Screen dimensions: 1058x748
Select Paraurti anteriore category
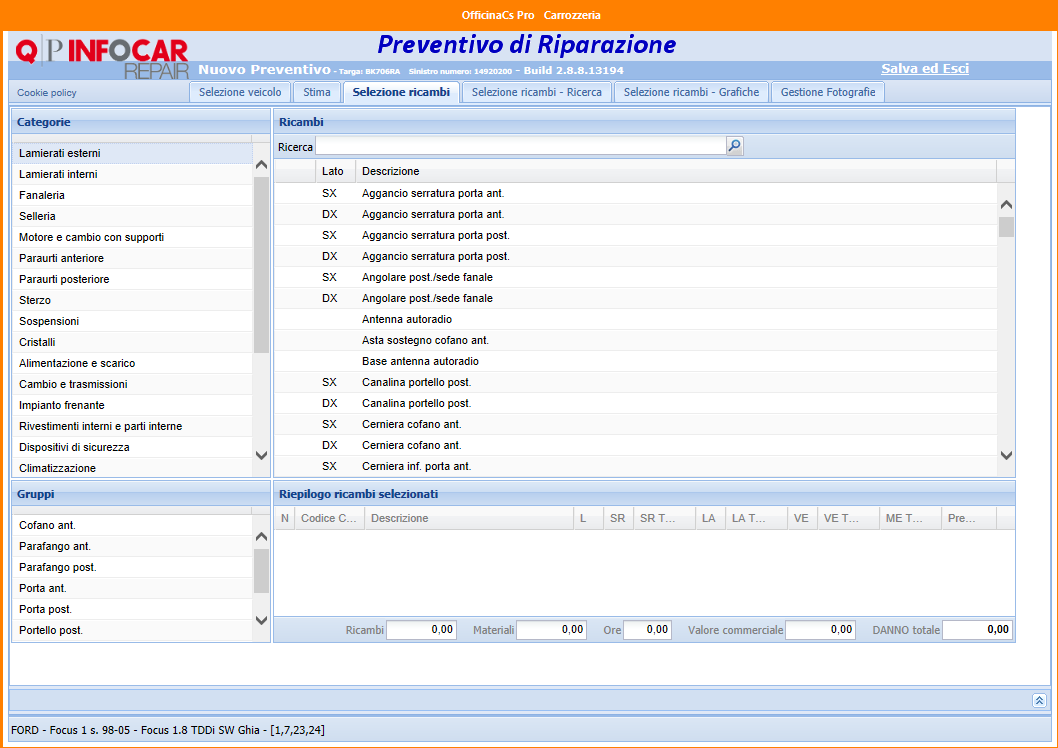tap(132, 258)
